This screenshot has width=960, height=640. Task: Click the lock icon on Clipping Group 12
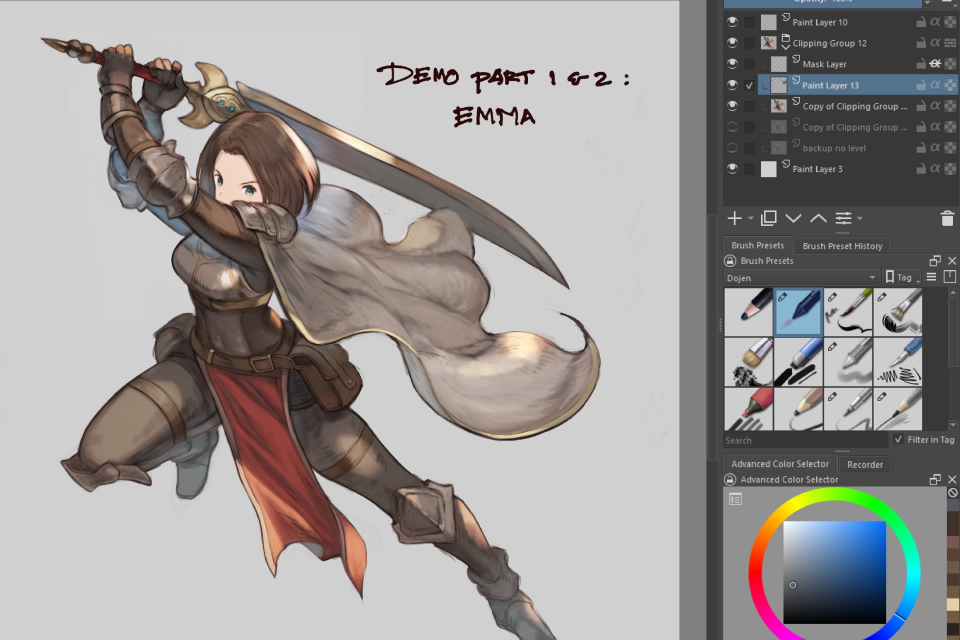click(x=920, y=43)
